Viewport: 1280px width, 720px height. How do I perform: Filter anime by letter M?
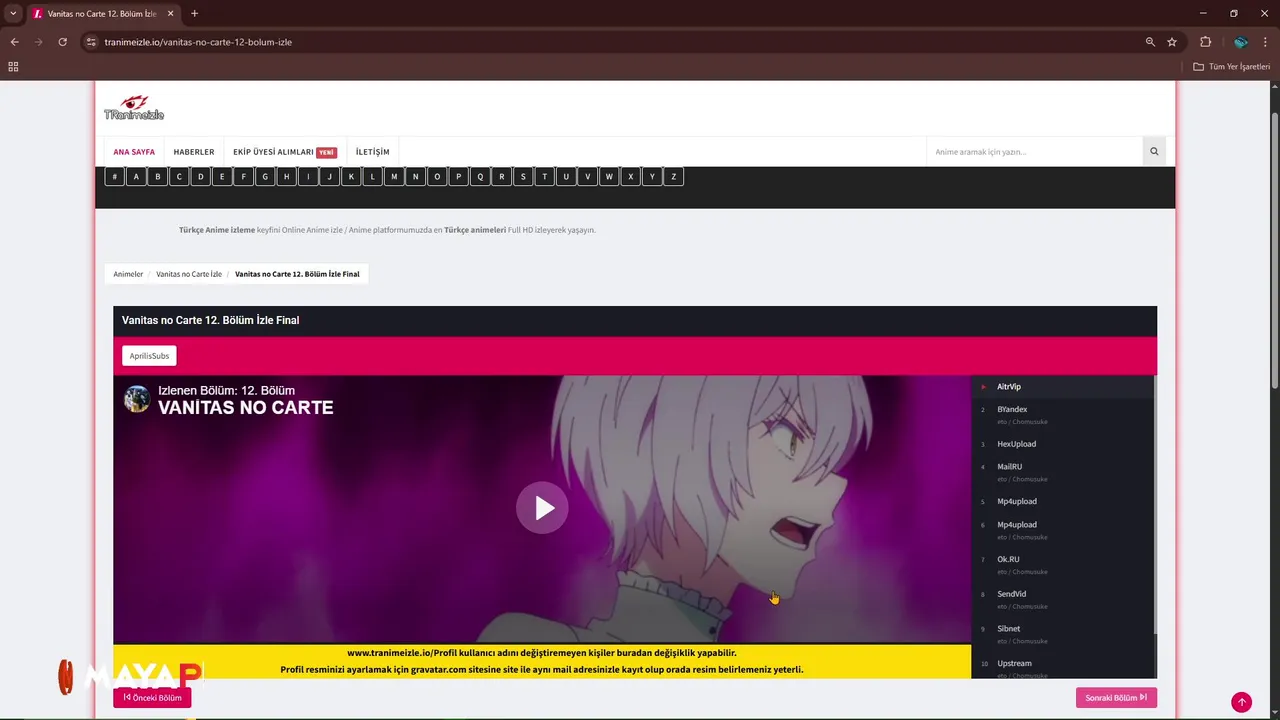(x=394, y=177)
